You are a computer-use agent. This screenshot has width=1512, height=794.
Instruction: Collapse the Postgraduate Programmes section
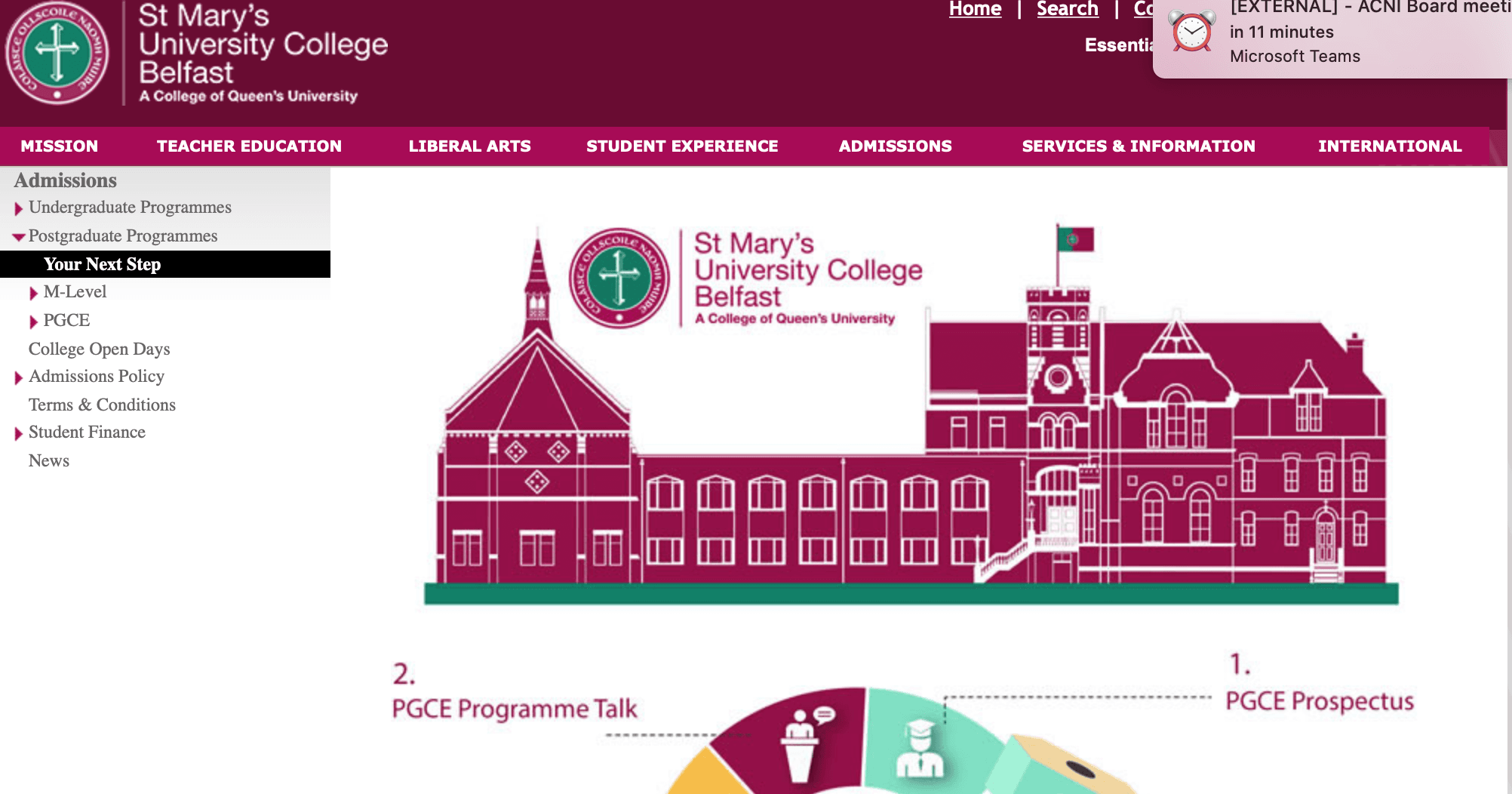[x=19, y=237]
